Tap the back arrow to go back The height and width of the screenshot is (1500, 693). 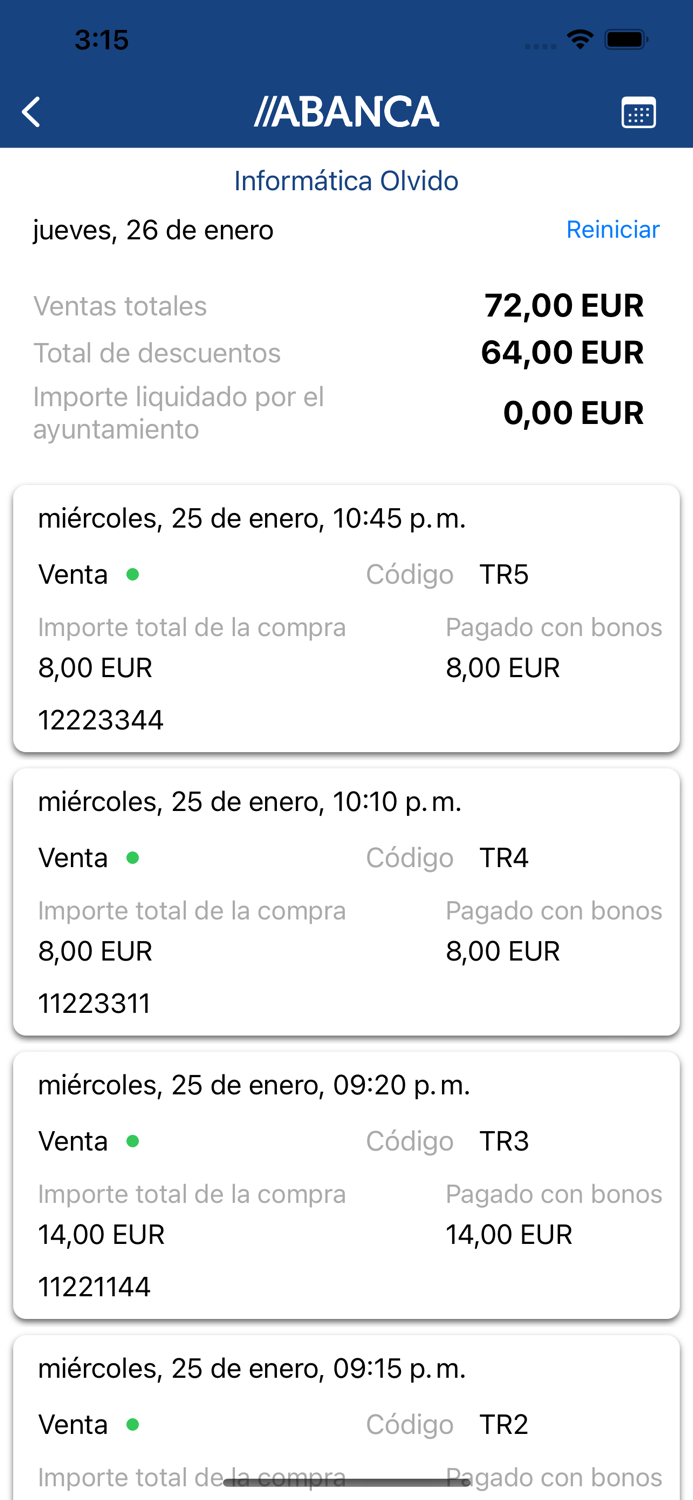coord(30,111)
